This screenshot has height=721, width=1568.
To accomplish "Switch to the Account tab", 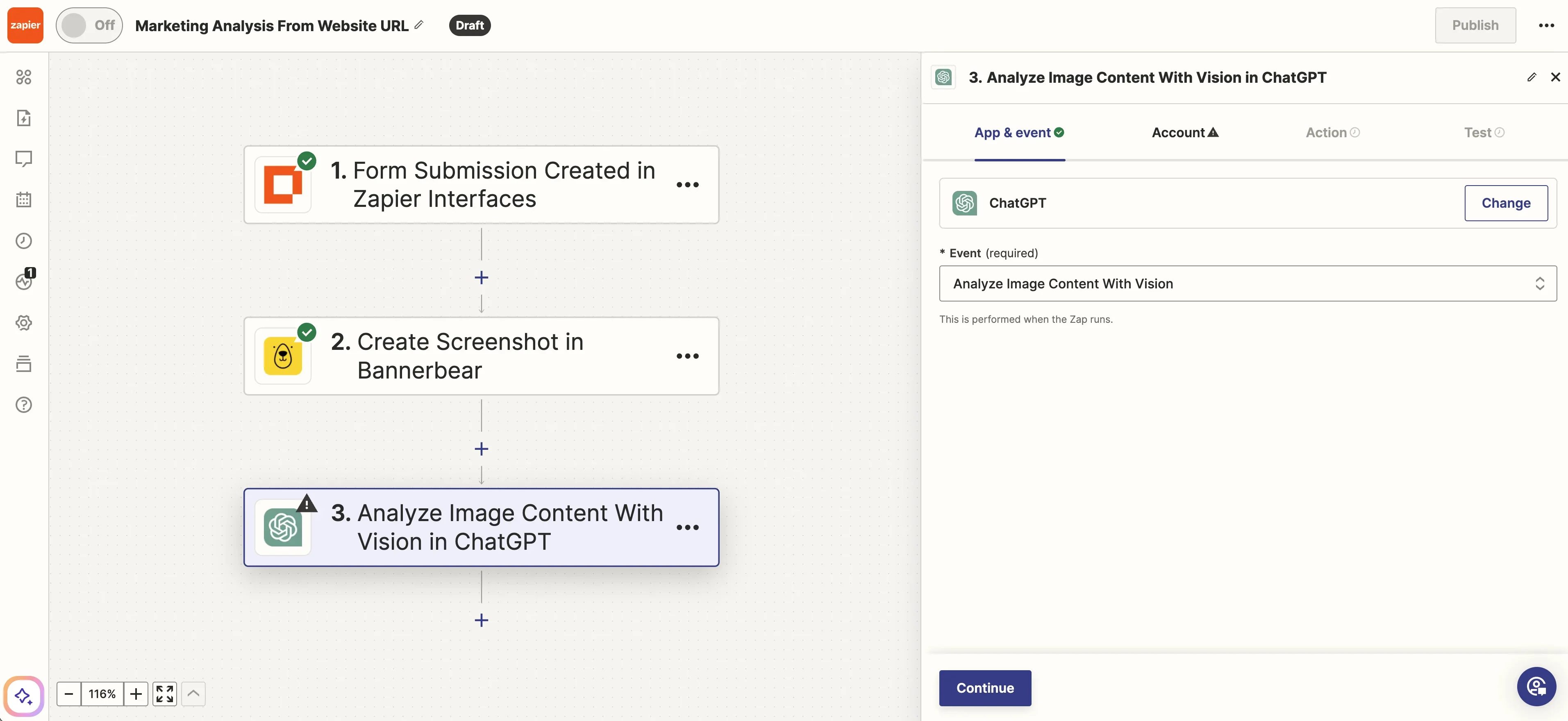I will 1184,133.
